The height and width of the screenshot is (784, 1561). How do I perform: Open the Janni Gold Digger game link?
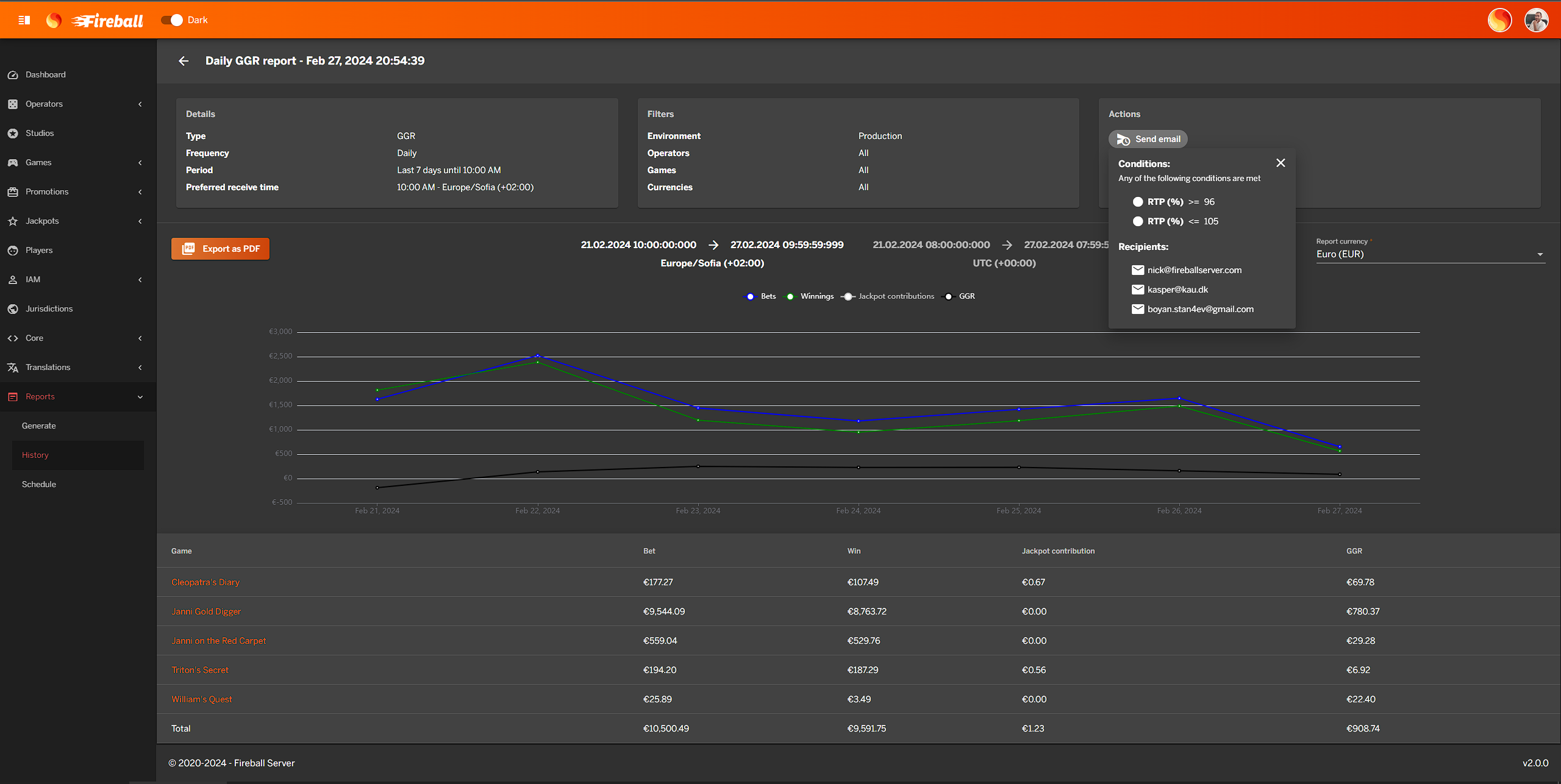tap(206, 611)
